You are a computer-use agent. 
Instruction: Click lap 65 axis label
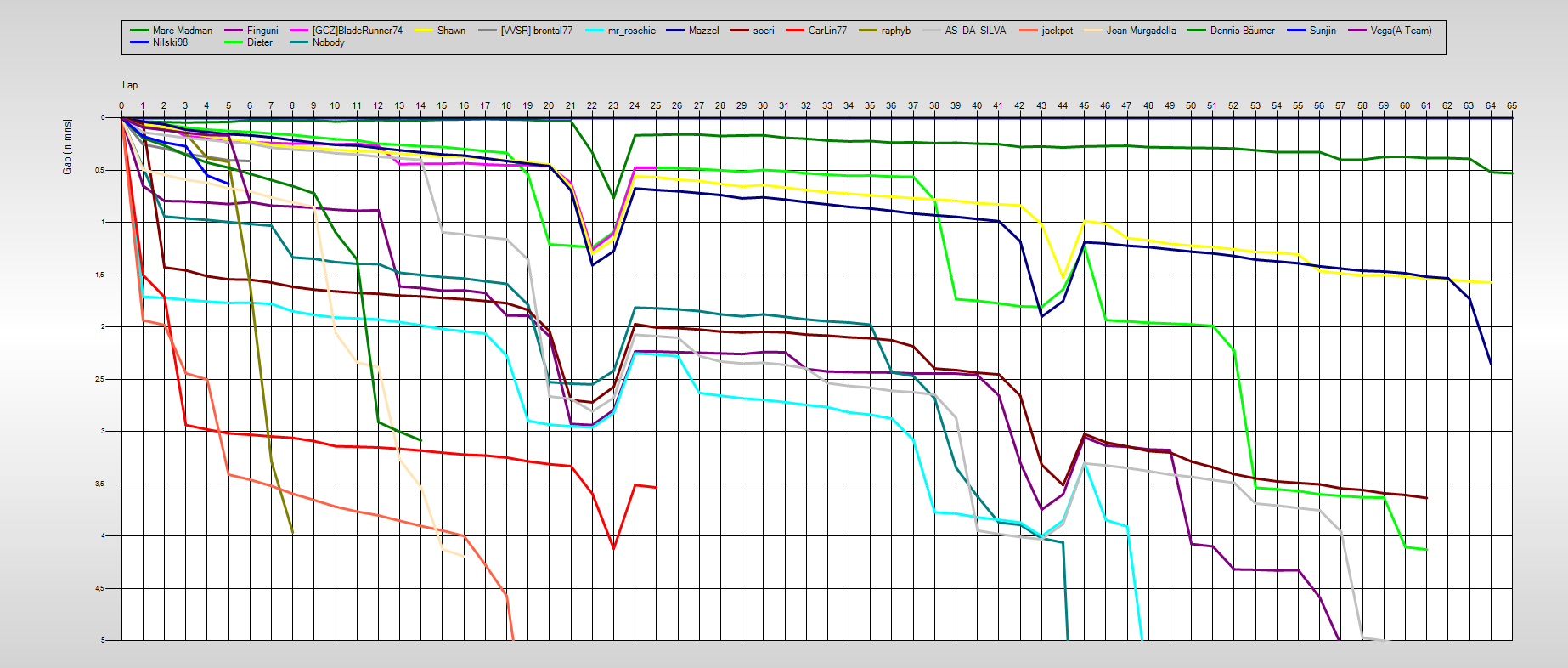click(x=1512, y=106)
